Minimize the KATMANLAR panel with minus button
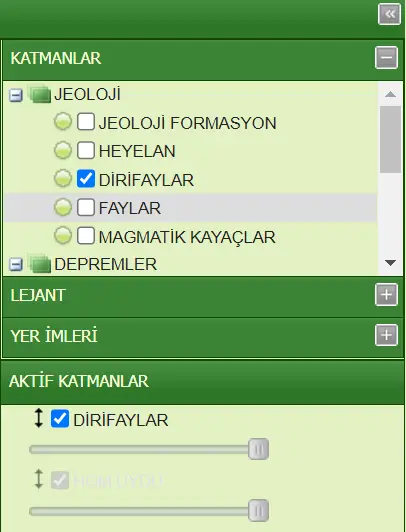The height and width of the screenshot is (532, 406). (386, 57)
